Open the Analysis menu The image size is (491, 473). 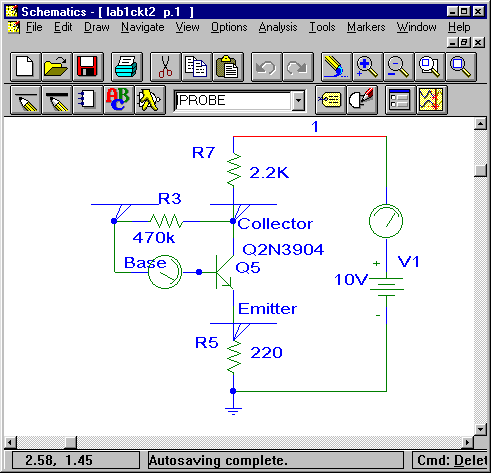click(278, 27)
